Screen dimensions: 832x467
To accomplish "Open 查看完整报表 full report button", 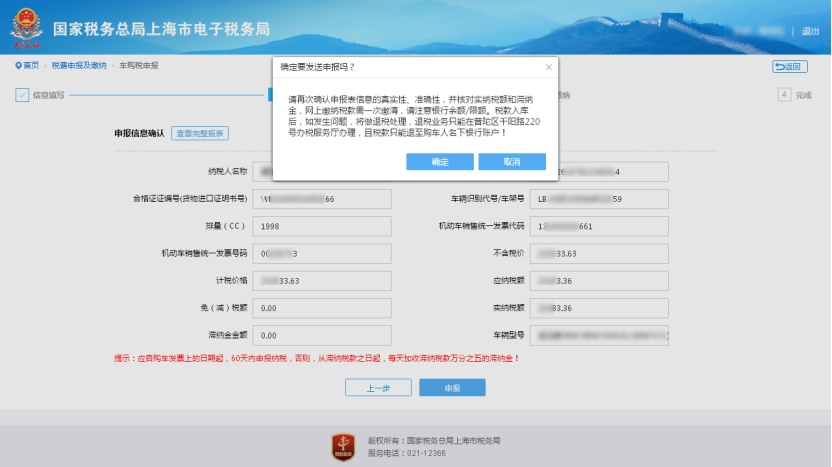I will pos(200,133).
